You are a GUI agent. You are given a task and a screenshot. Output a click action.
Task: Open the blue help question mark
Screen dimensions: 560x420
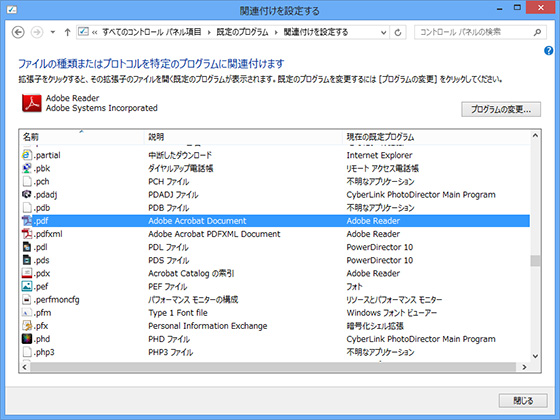(x=549, y=51)
